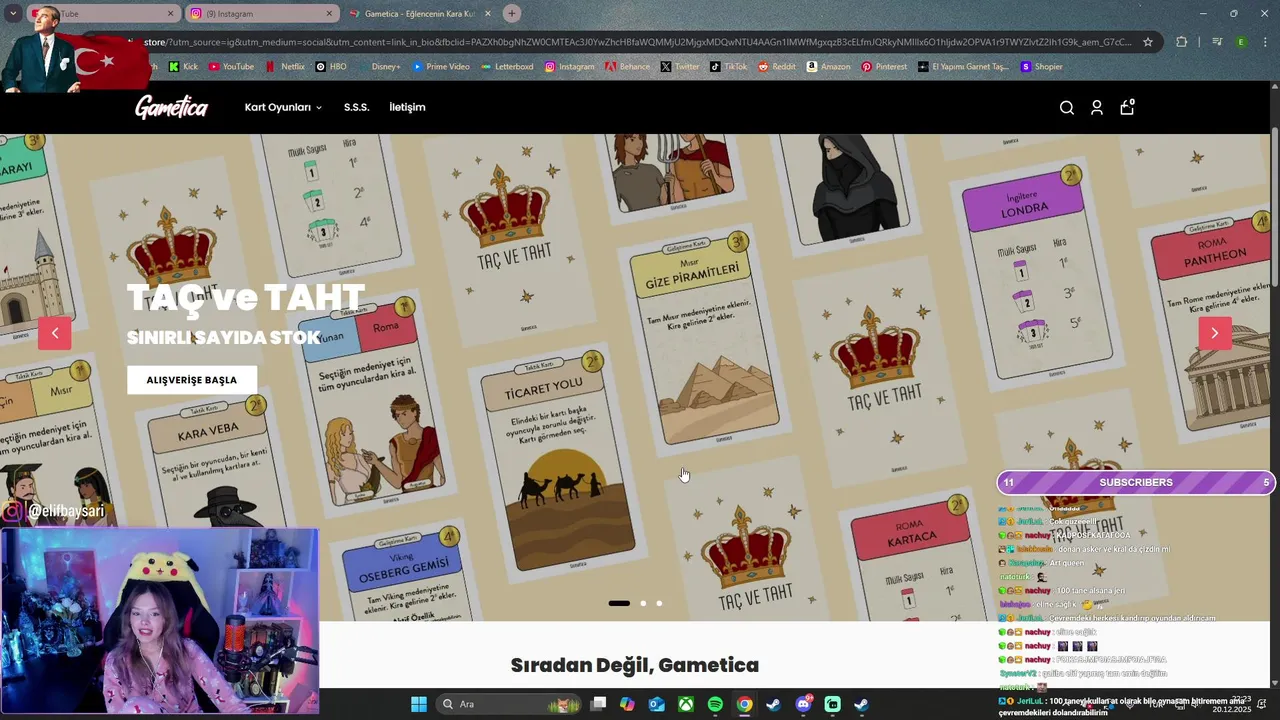Open the İletişim menu item
The width and height of the screenshot is (1280, 720).
point(407,107)
